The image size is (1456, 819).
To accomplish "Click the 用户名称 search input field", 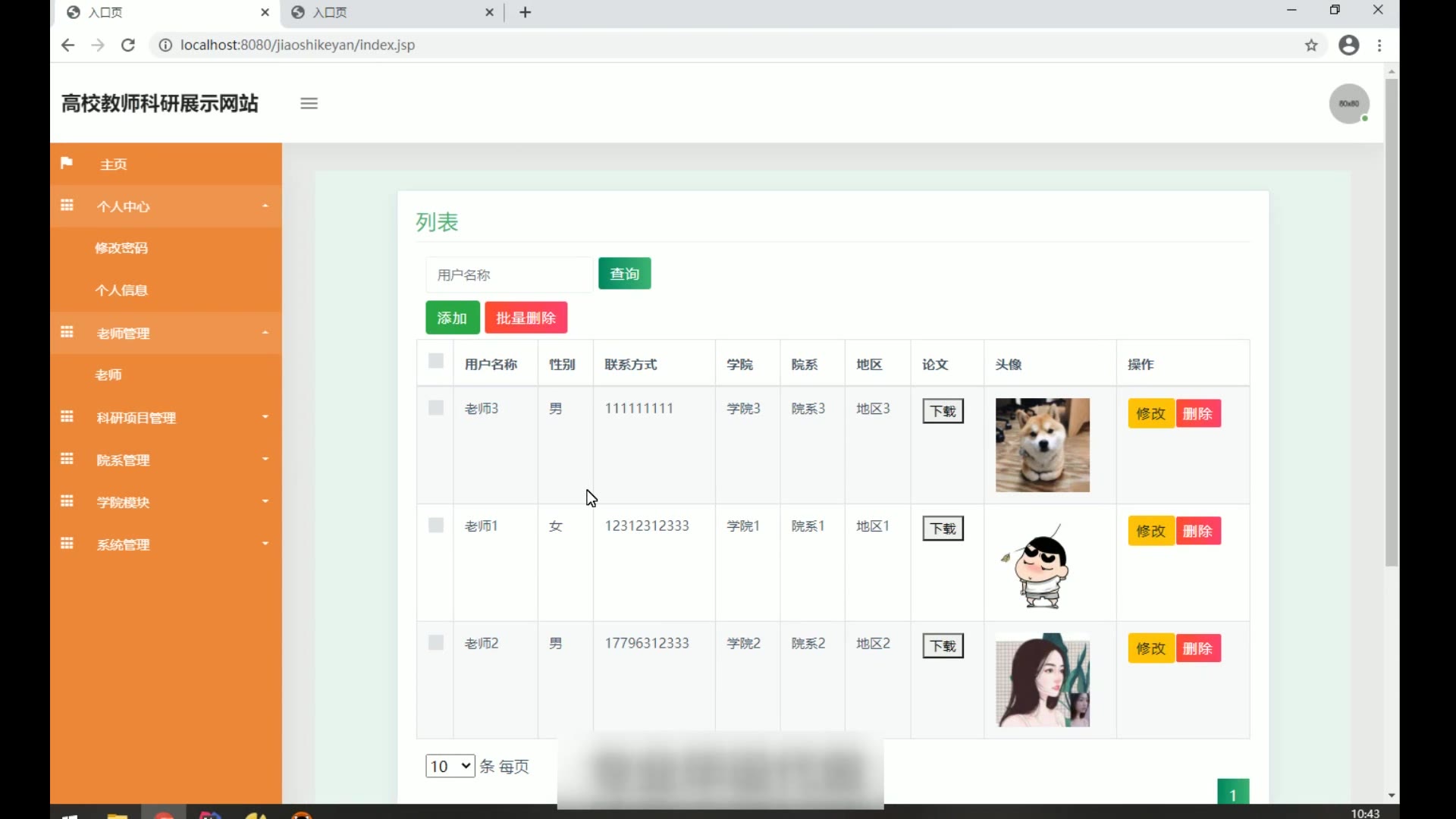I will coord(508,275).
